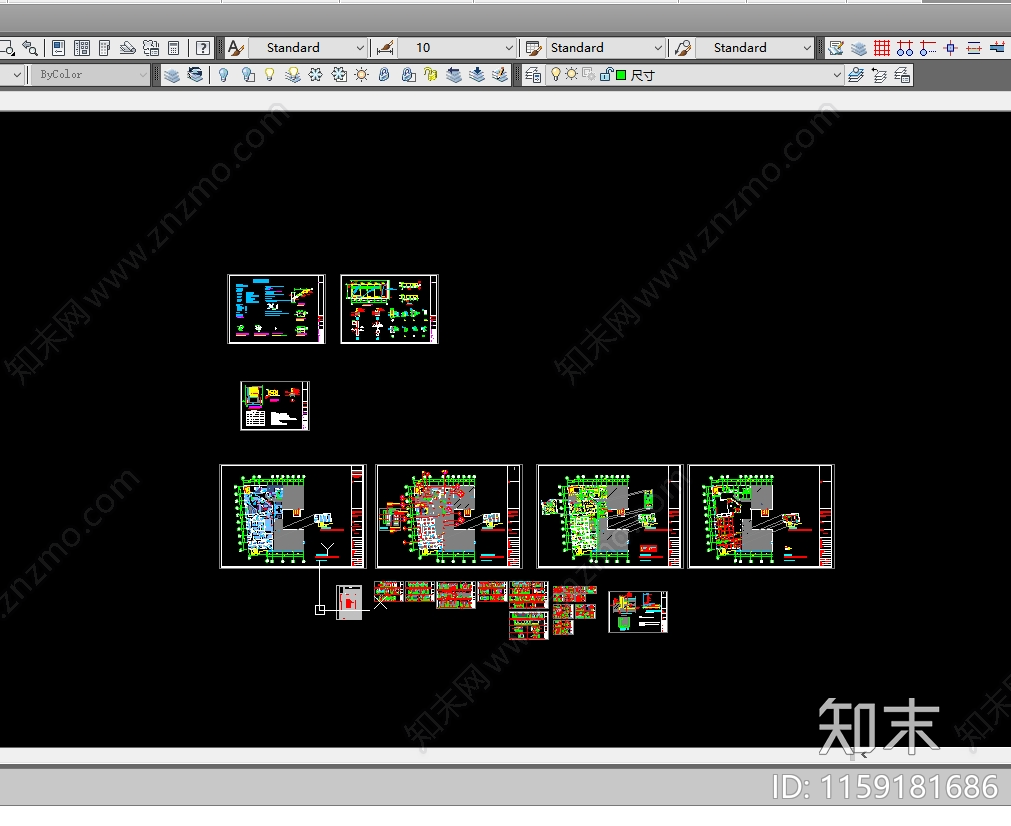The width and height of the screenshot is (1011, 826).
Task: Click the red double-line dimension icon
Action: click(x=974, y=48)
